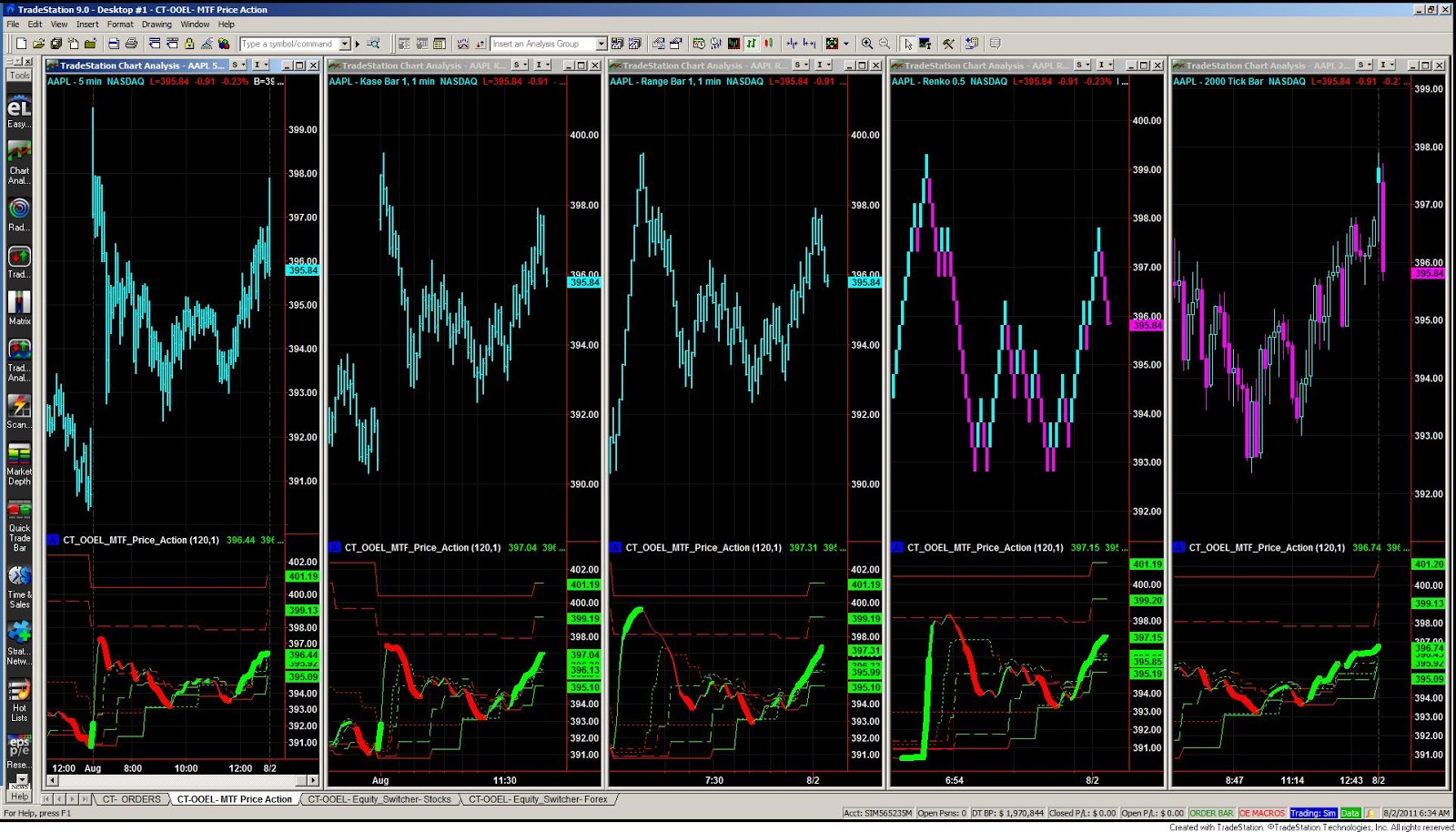
Task: Open the Format menu
Action: [x=120, y=25]
